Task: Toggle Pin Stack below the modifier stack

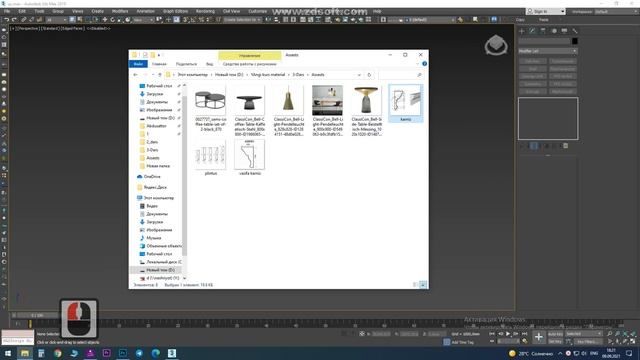Action: 522,146
